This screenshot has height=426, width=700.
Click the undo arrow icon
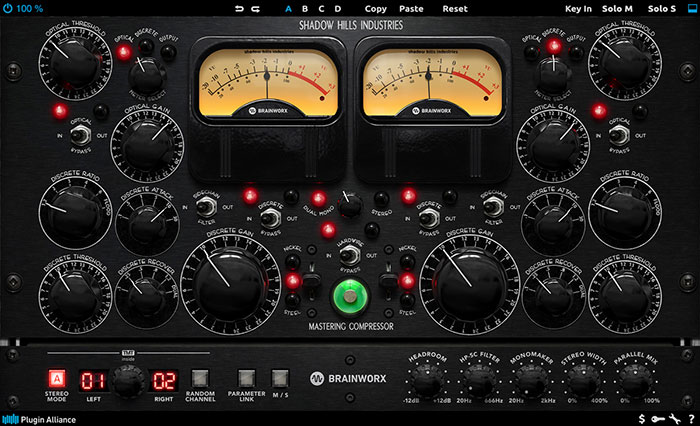239,8
